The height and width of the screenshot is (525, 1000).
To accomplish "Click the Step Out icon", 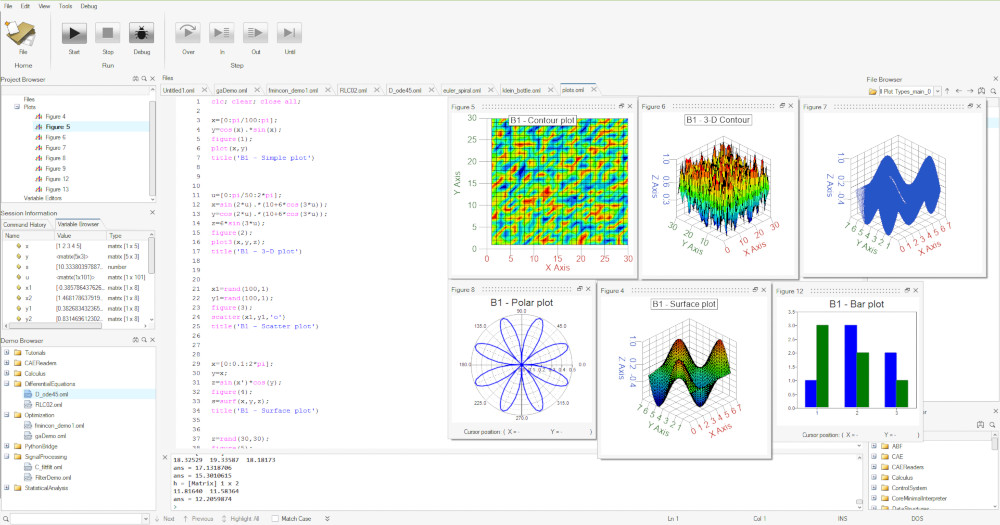I will [x=256, y=33].
